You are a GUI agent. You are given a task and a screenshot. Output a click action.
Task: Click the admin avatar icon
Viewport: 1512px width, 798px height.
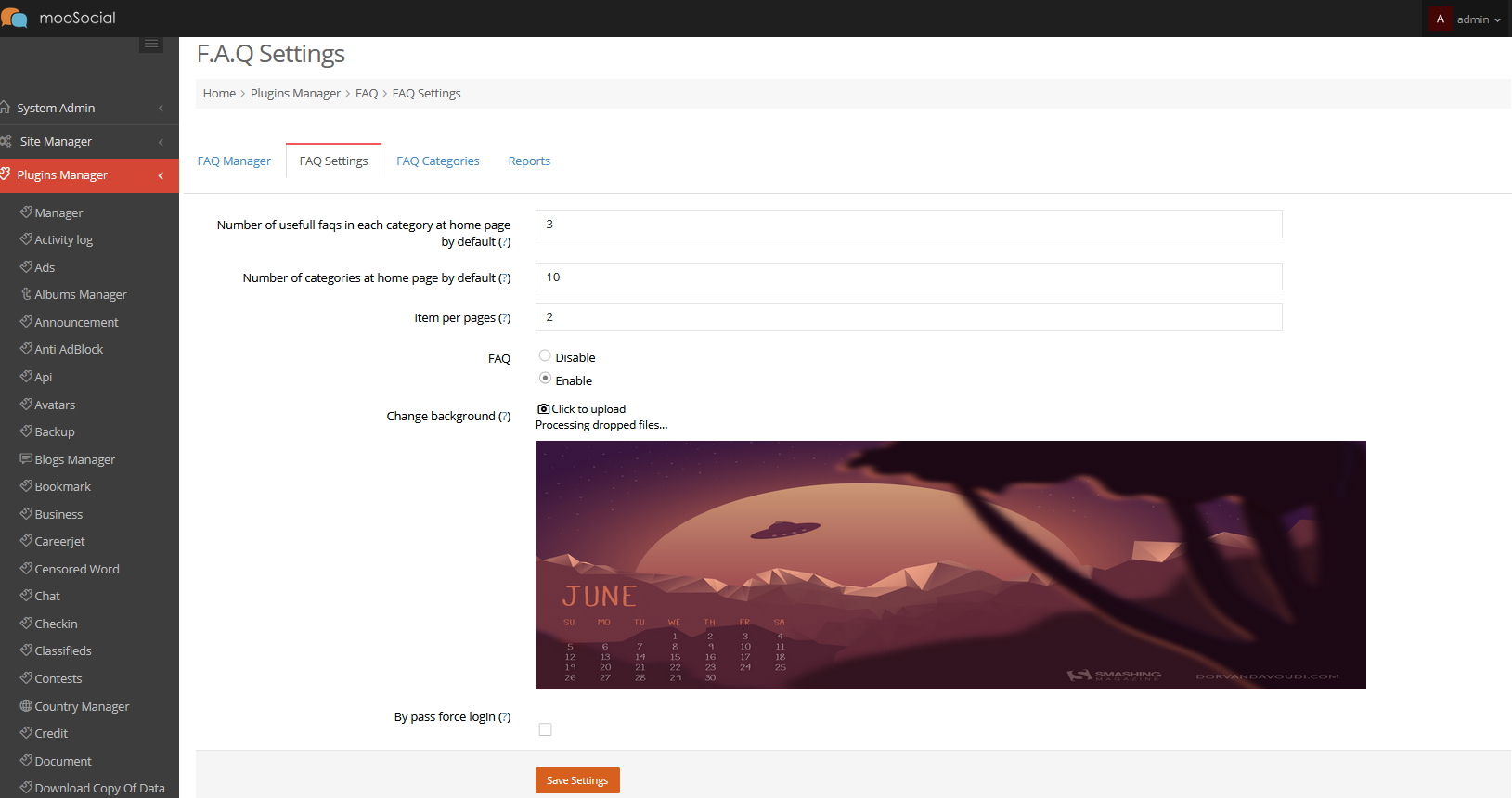click(1441, 19)
